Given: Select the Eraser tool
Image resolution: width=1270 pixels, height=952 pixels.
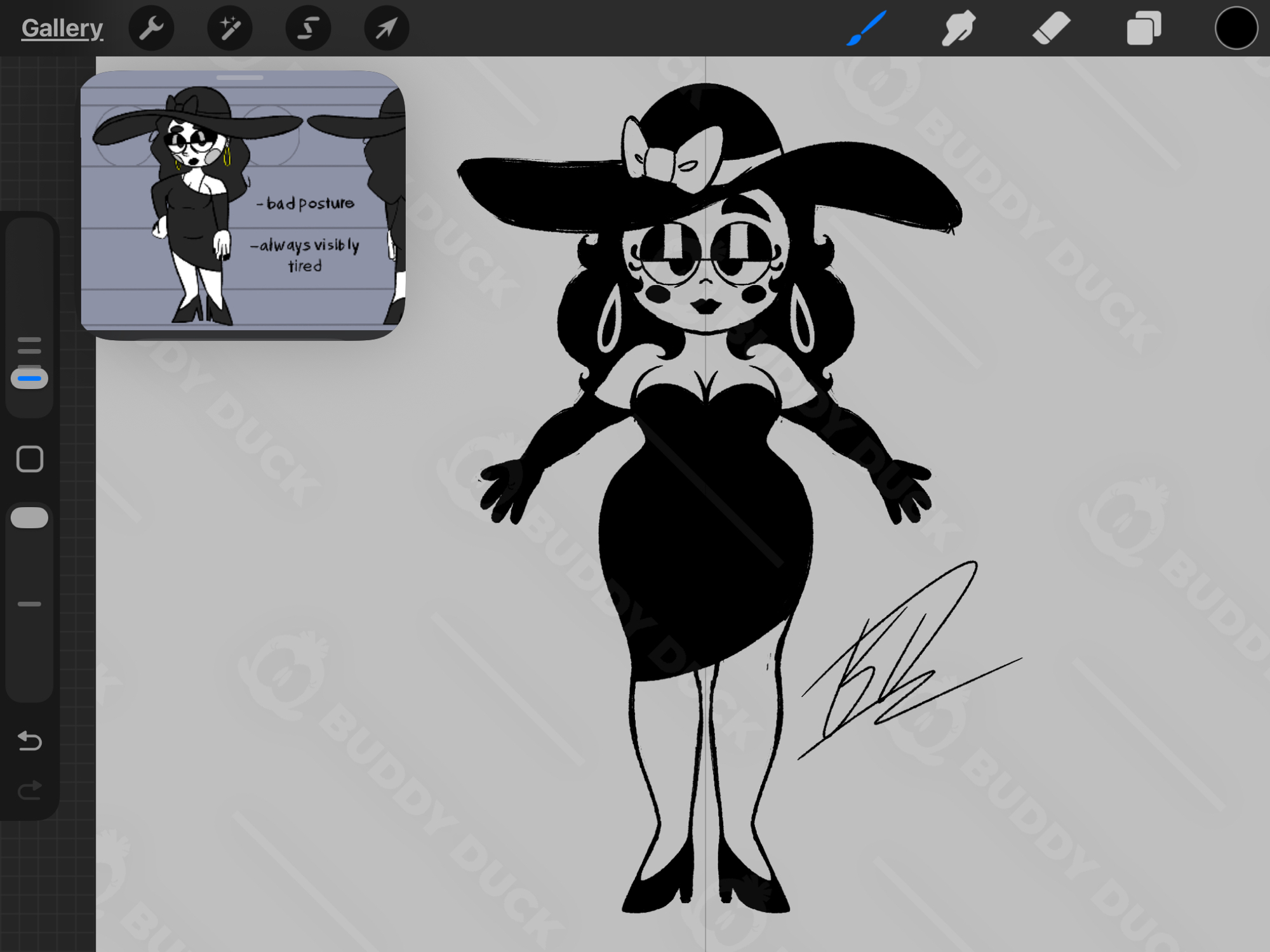Looking at the screenshot, I should point(1051,28).
